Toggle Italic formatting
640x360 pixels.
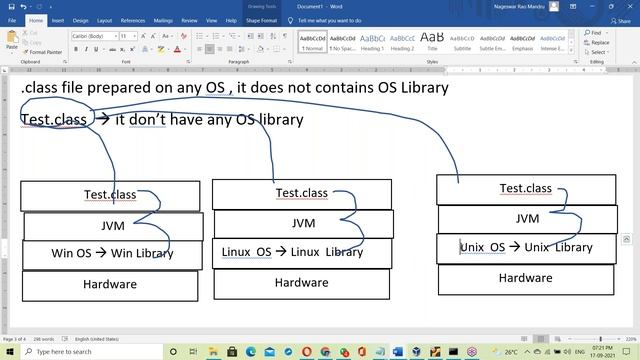click(86, 49)
